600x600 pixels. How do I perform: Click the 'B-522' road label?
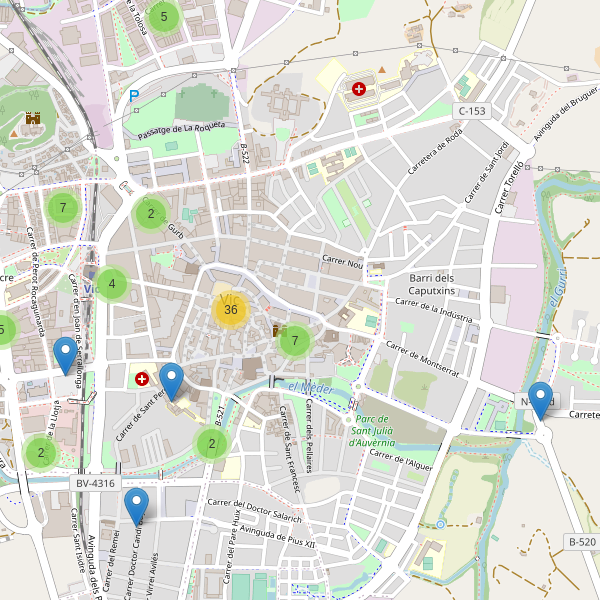(x=245, y=154)
